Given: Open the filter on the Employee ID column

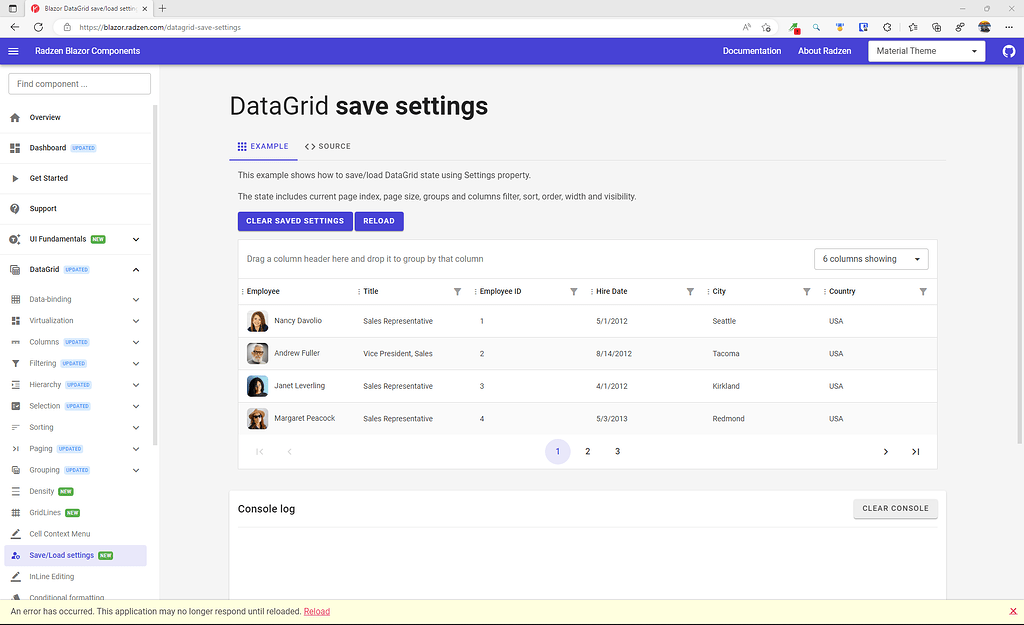Looking at the screenshot, I should [573, 291].
